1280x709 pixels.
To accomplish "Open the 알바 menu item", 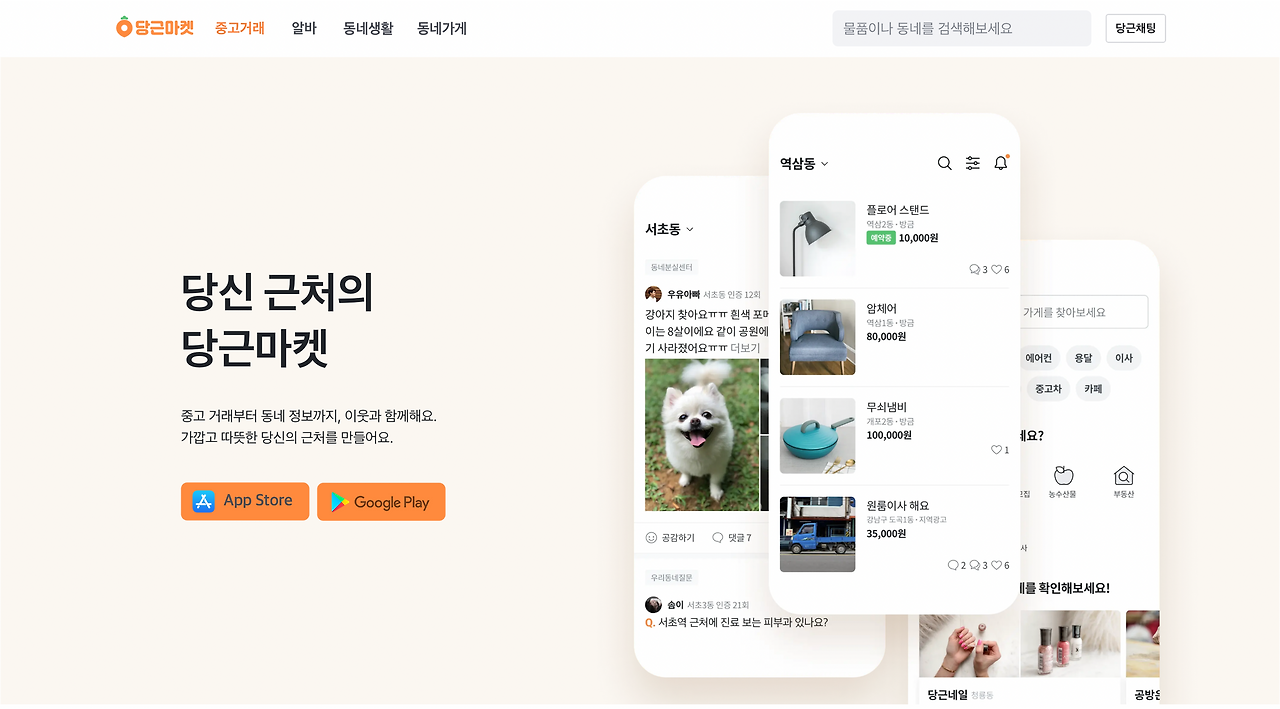I will coord(304,28).
